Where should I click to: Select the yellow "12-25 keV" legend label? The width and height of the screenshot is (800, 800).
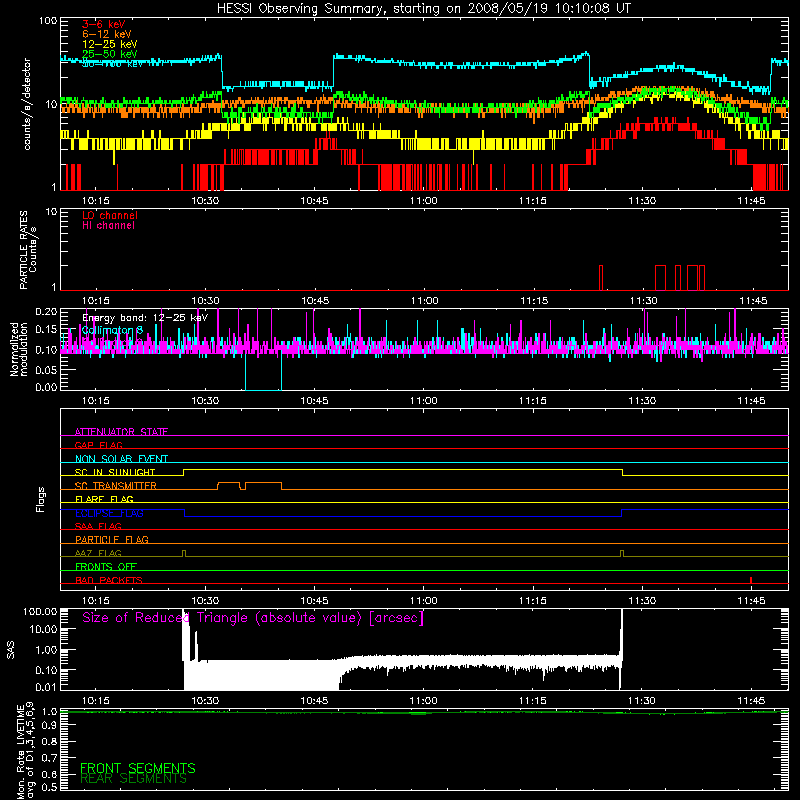click(110, 44)
